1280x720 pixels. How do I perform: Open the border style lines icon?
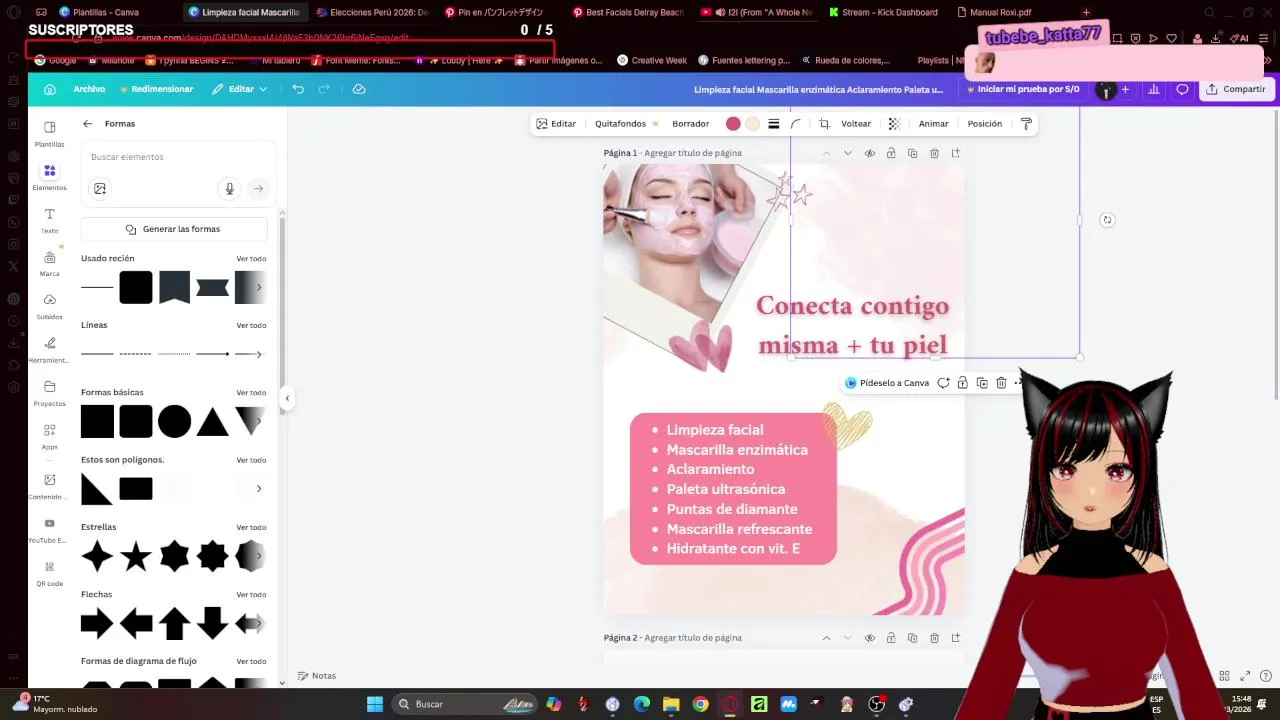point(774,124)
